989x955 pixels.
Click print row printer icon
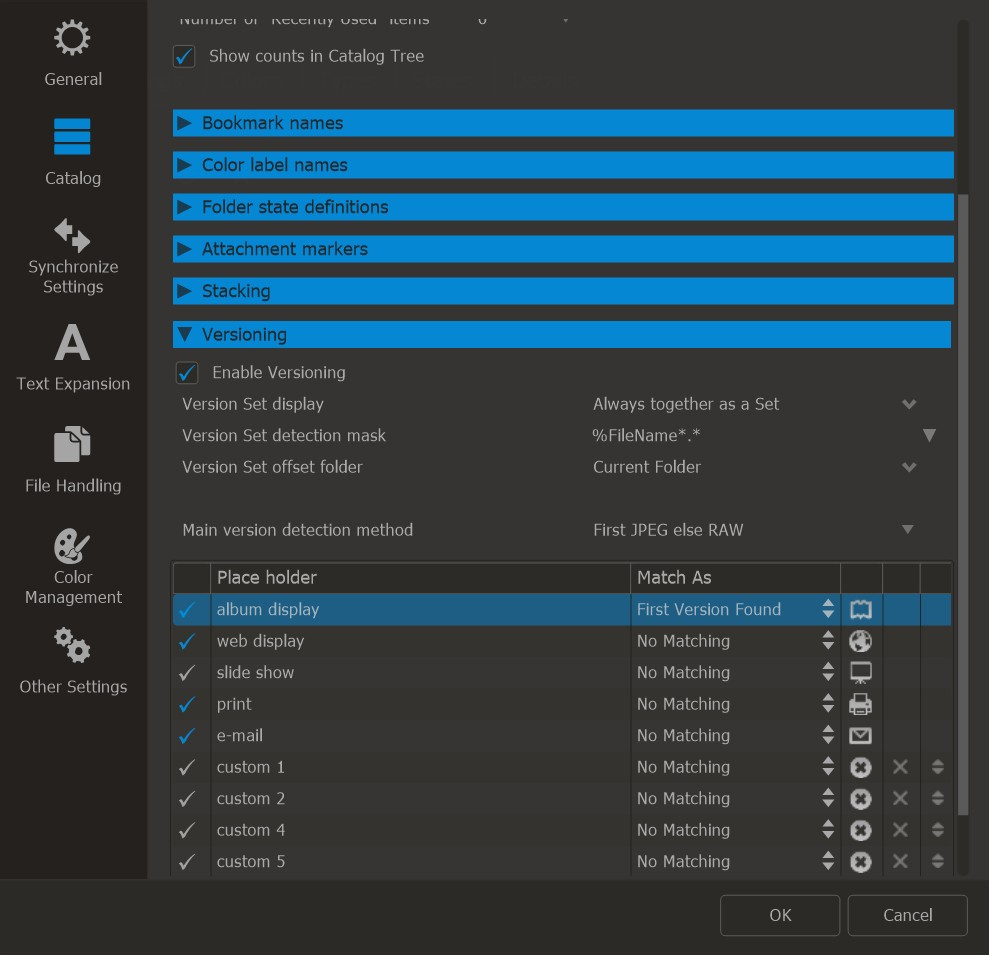860,704
